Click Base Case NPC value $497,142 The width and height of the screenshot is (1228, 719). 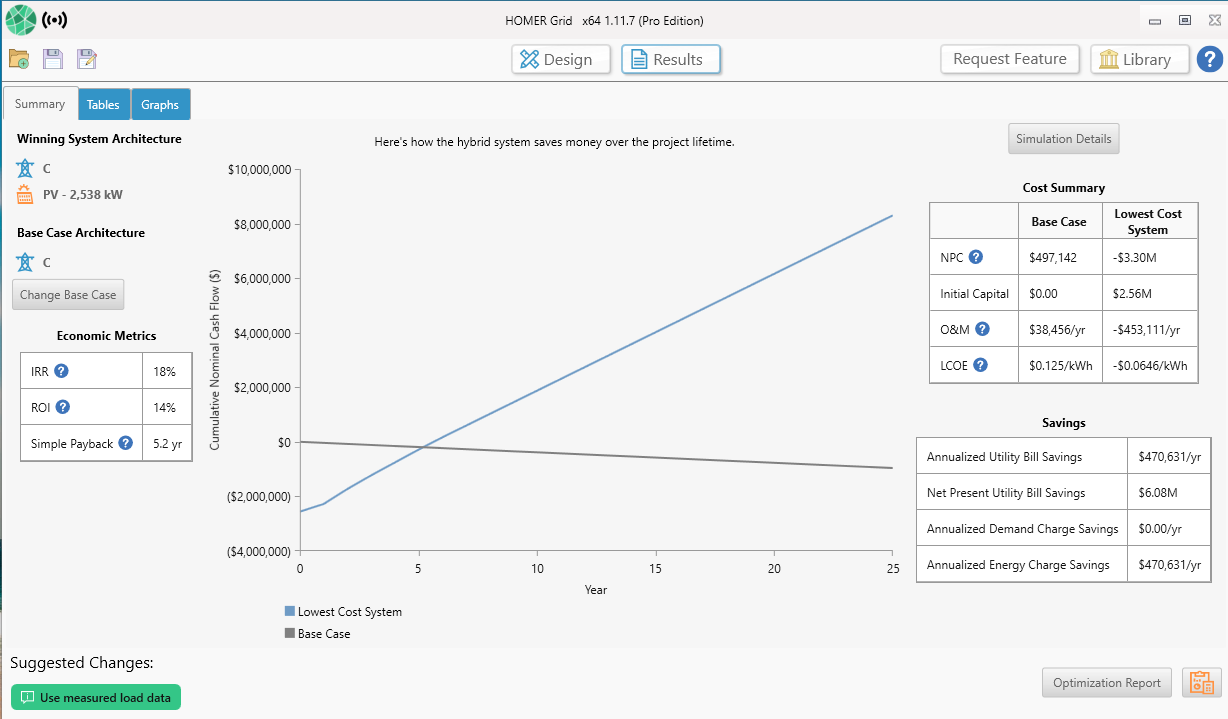point(1053,257)
